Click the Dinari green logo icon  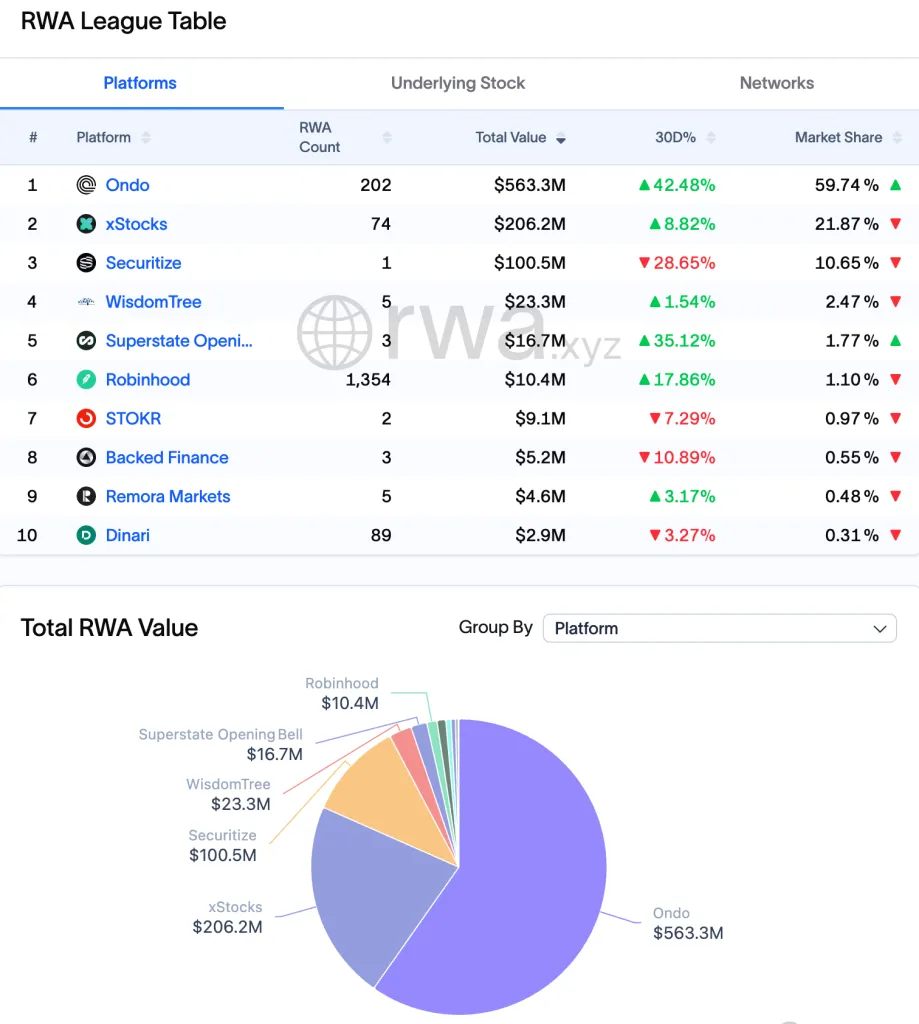tap(87, 536)
